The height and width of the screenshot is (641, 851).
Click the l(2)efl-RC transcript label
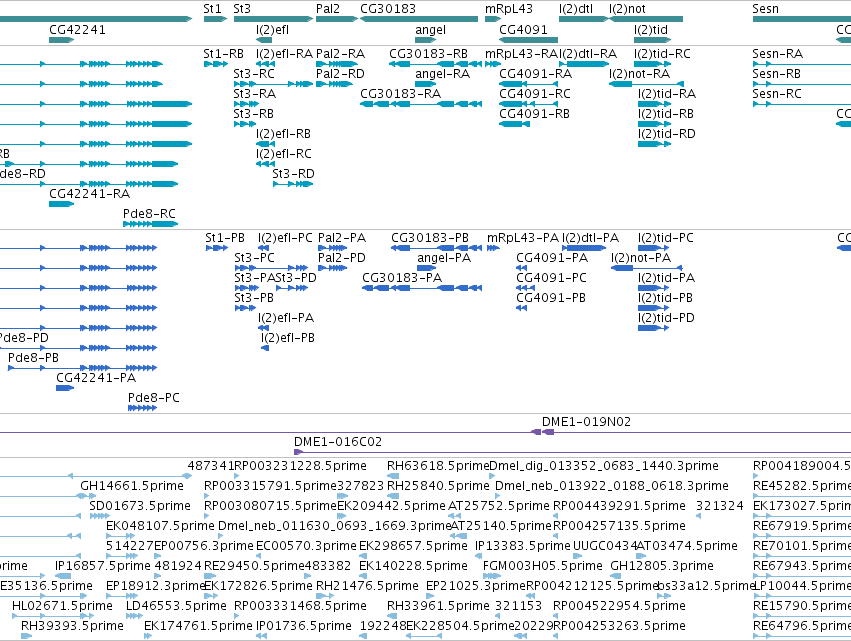click(284, 154)
